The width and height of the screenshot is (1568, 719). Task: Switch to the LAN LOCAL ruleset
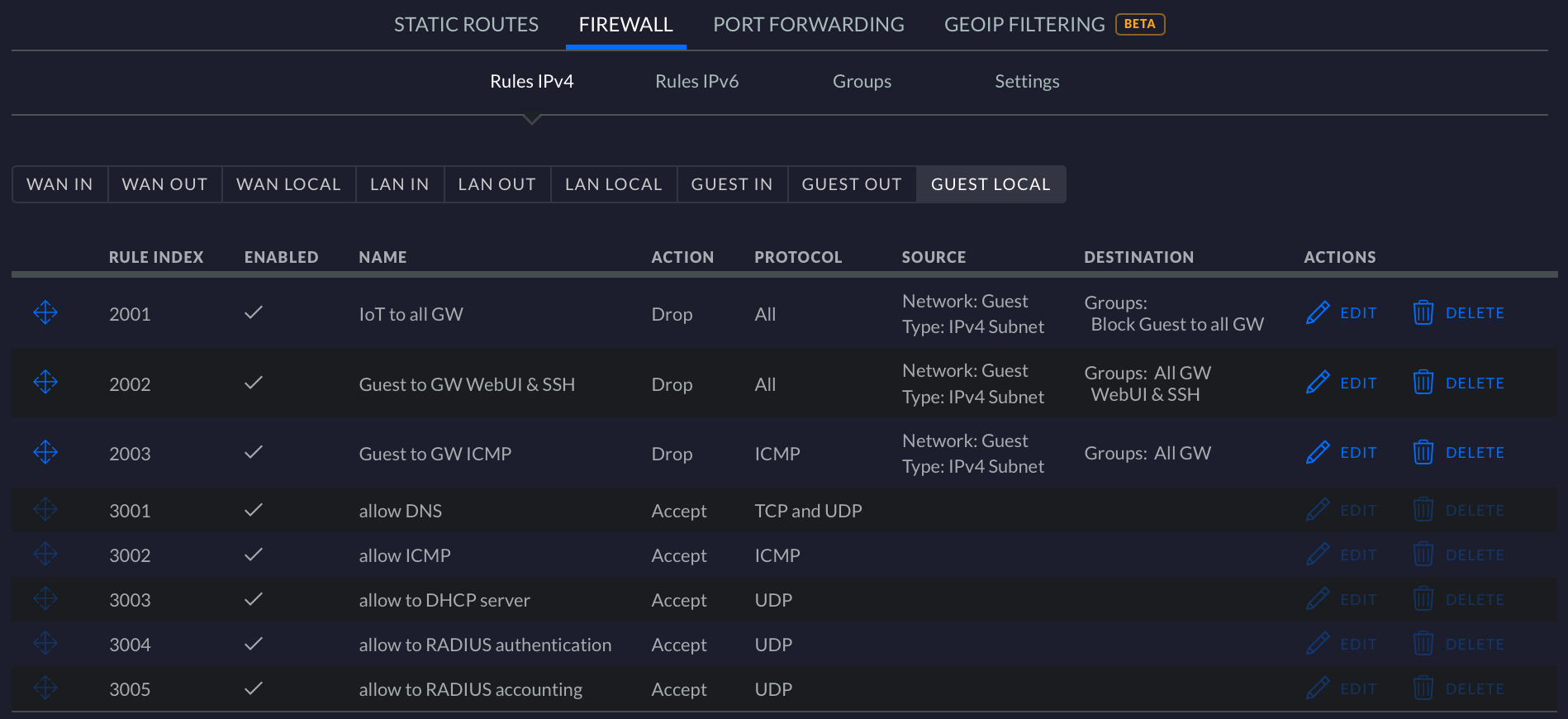pos(613,184)
